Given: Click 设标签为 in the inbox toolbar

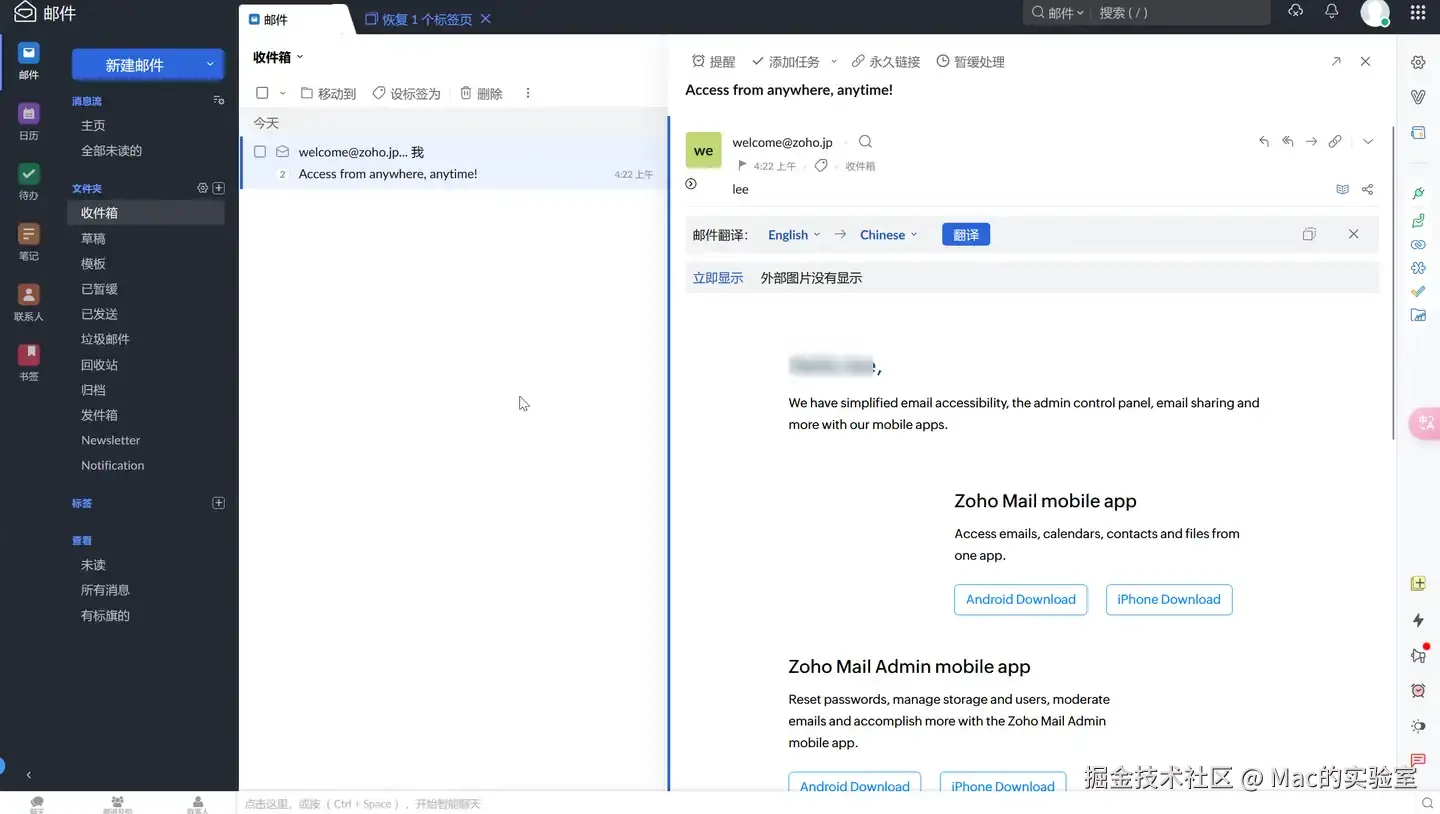Looking at the screenshot, I should tap(406, 93).
